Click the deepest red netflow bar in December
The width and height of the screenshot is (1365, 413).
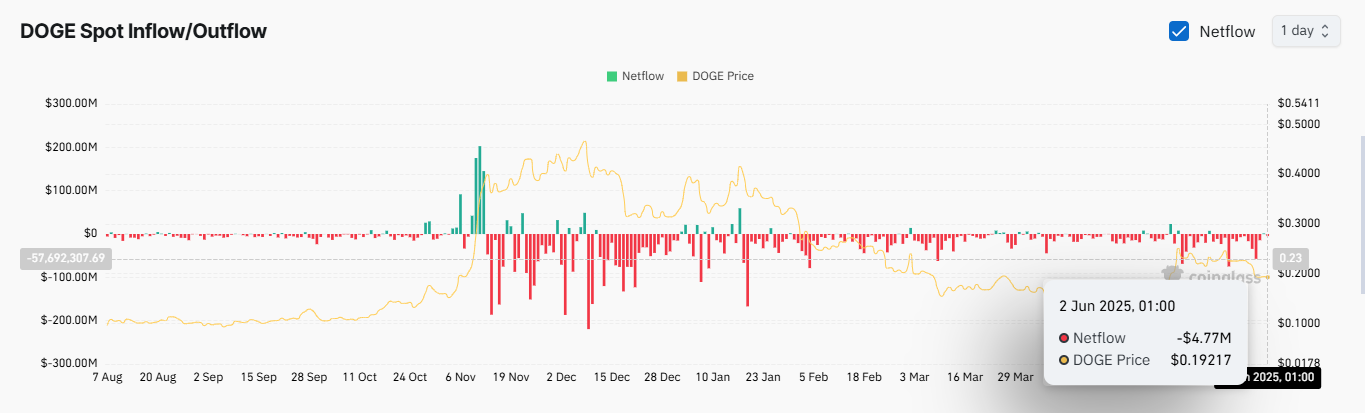pos(588,281)
